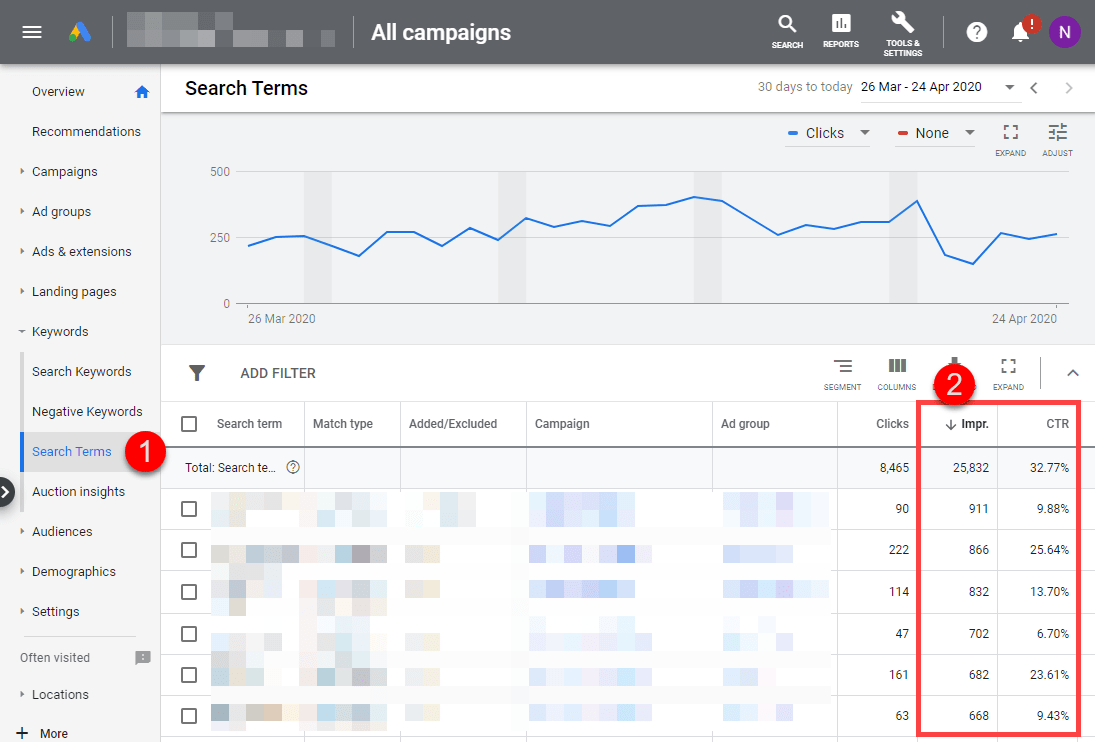
Task: Sort by Ad group column header
Action: coord(745,424)
